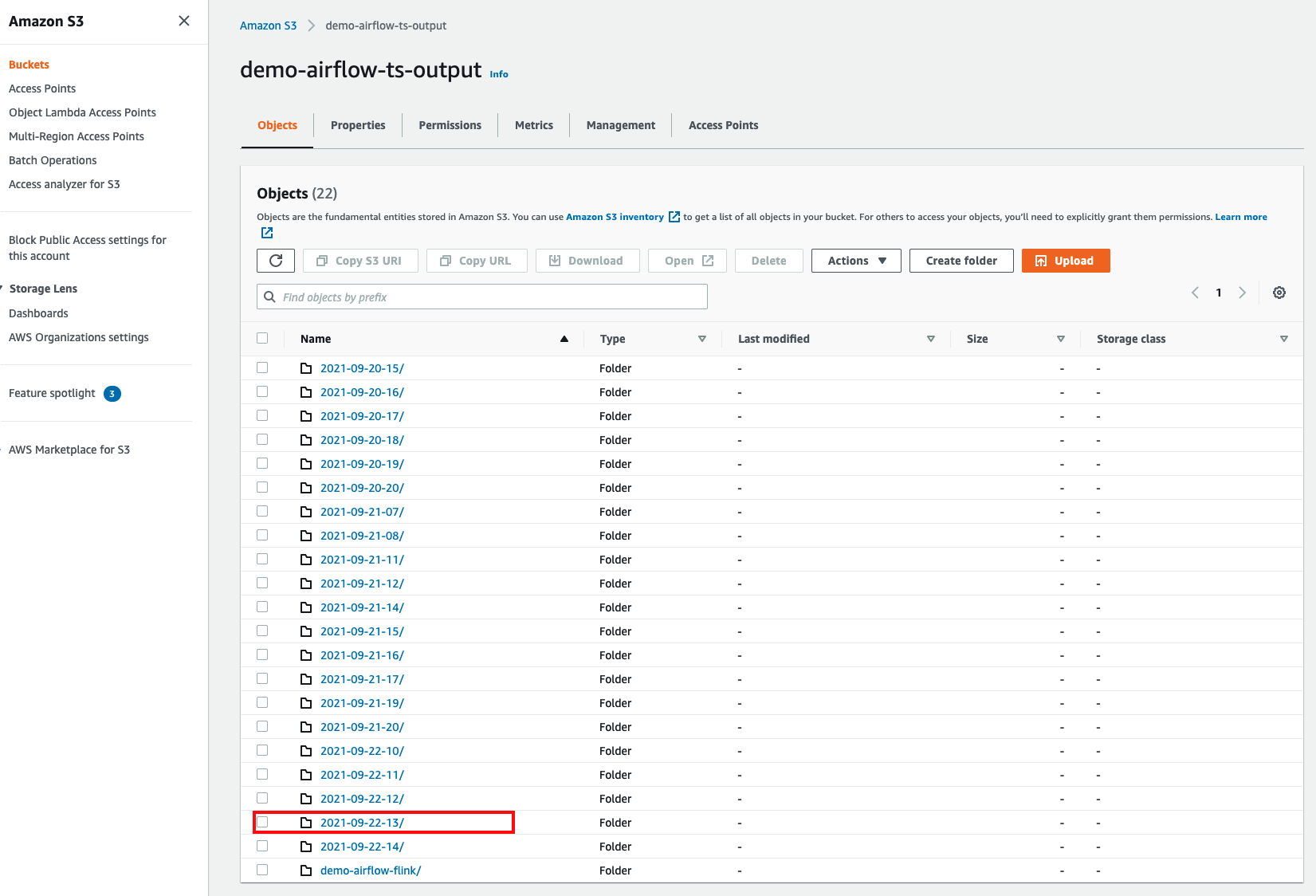The width and height of the screenshot is (1316, 896).
Task: Click the Delete button
Action: pyautogui.click(x=769, y=261)
